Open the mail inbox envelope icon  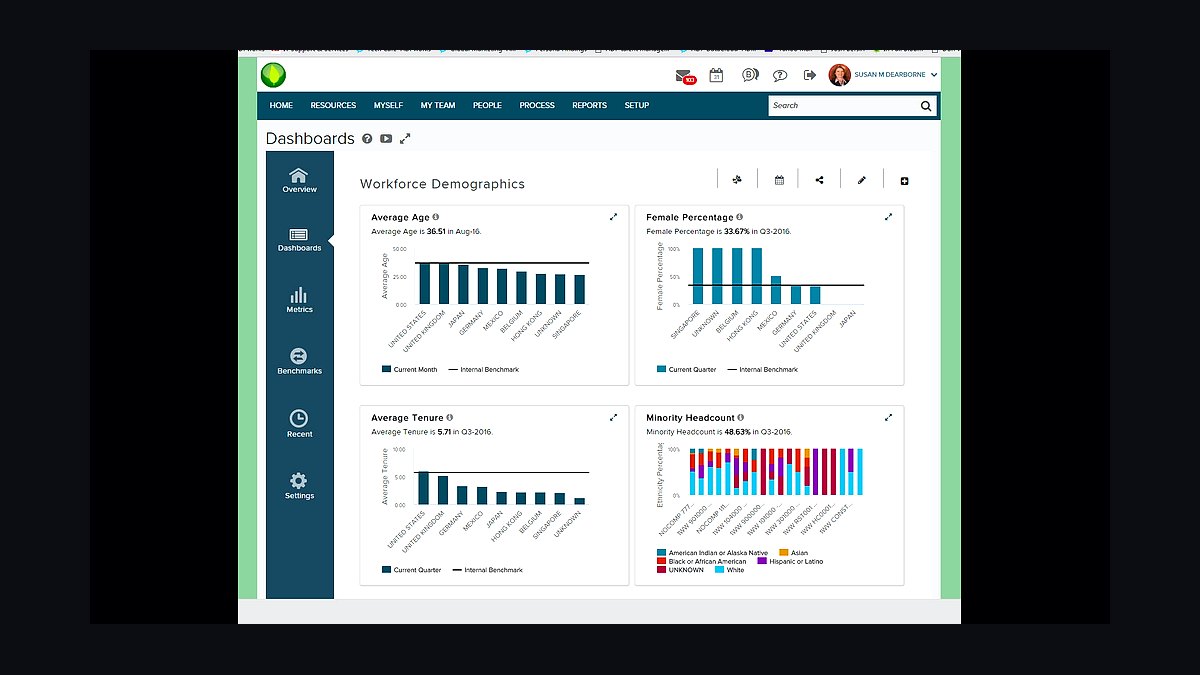[x=684, y=75]
